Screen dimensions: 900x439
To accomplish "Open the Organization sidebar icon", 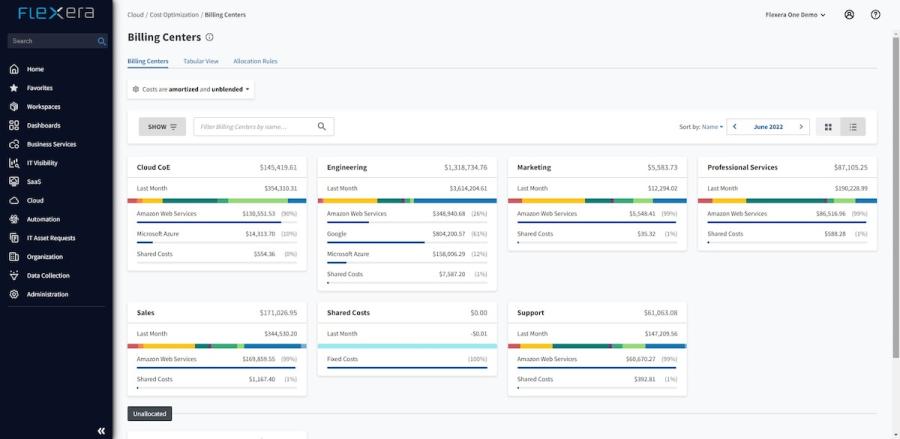I will point(14,257).
